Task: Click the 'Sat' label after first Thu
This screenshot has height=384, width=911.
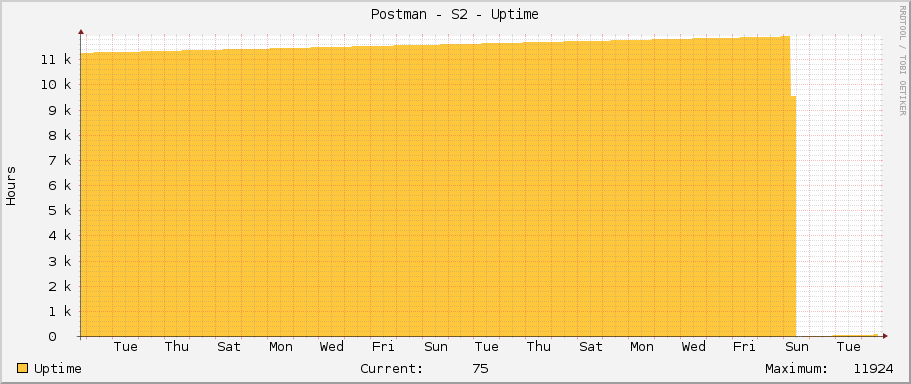Action: click(229, 347)
